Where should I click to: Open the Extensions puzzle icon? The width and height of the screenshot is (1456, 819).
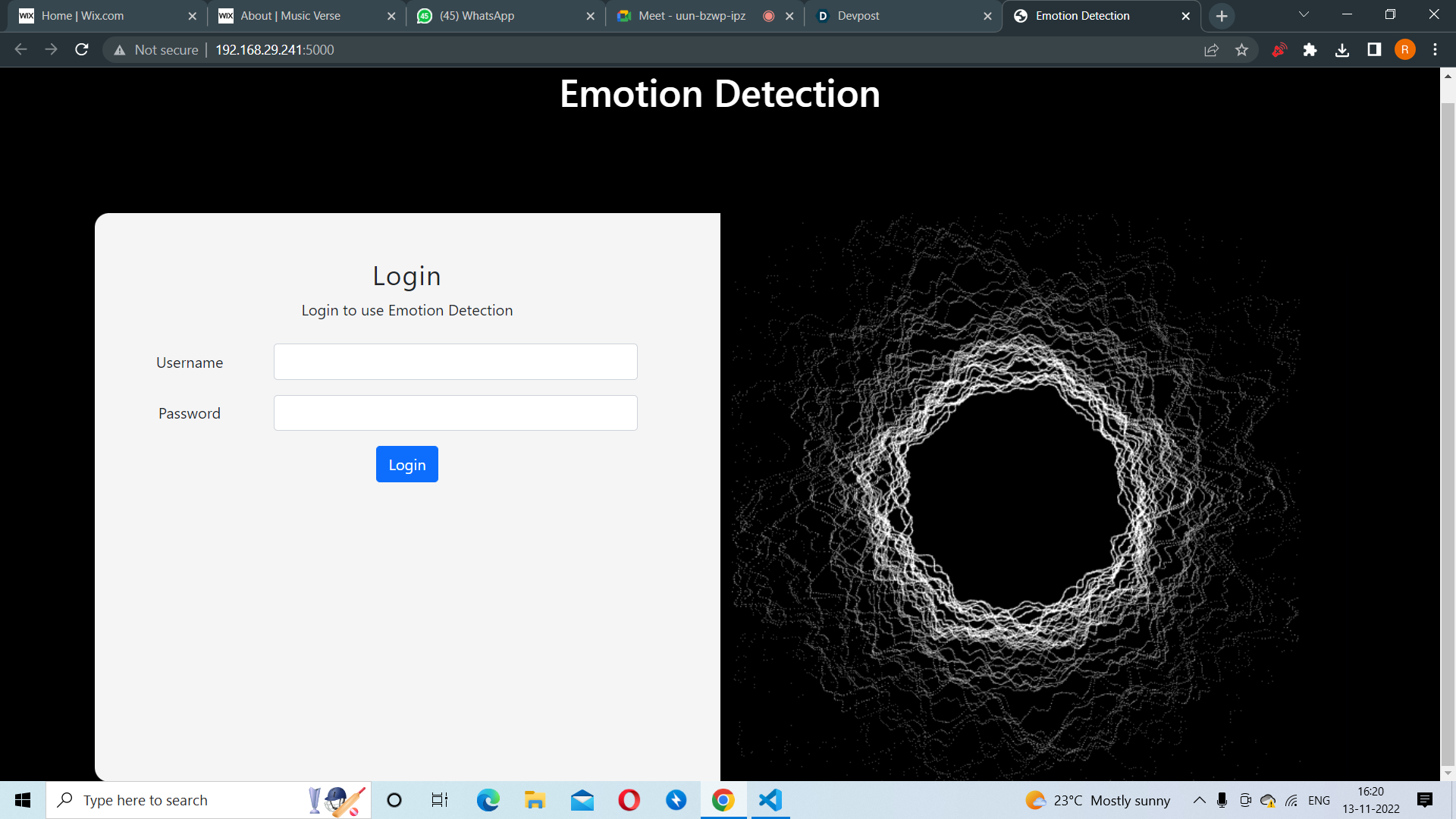[x=1310, y=50]
